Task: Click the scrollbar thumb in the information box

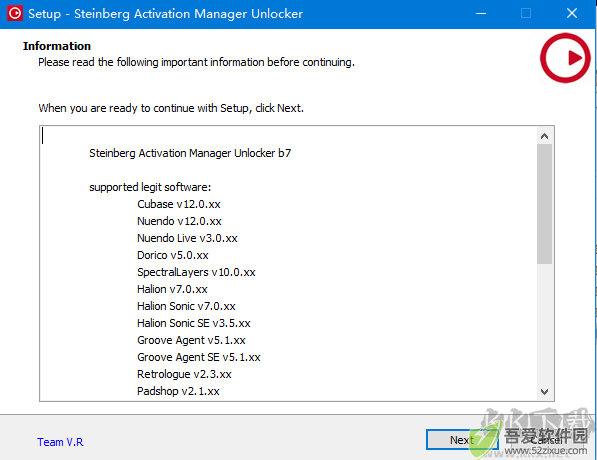Action: click(x=544, y=204)
